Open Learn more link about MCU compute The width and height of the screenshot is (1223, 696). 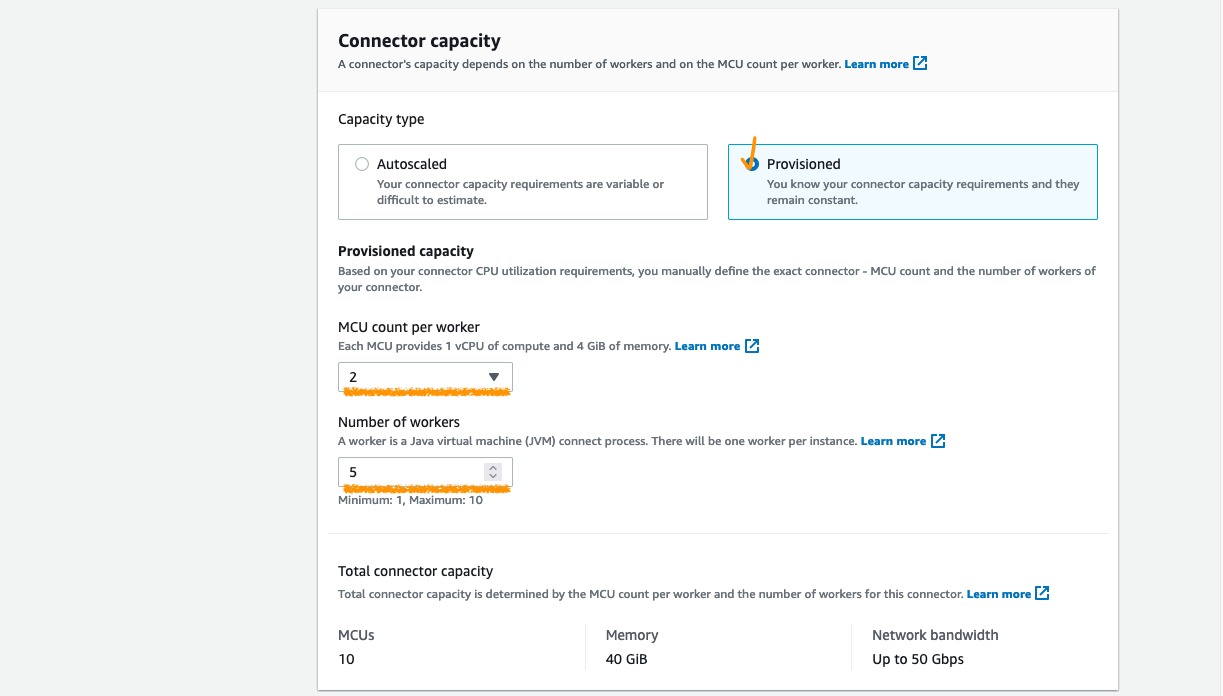tap(707, 346)
